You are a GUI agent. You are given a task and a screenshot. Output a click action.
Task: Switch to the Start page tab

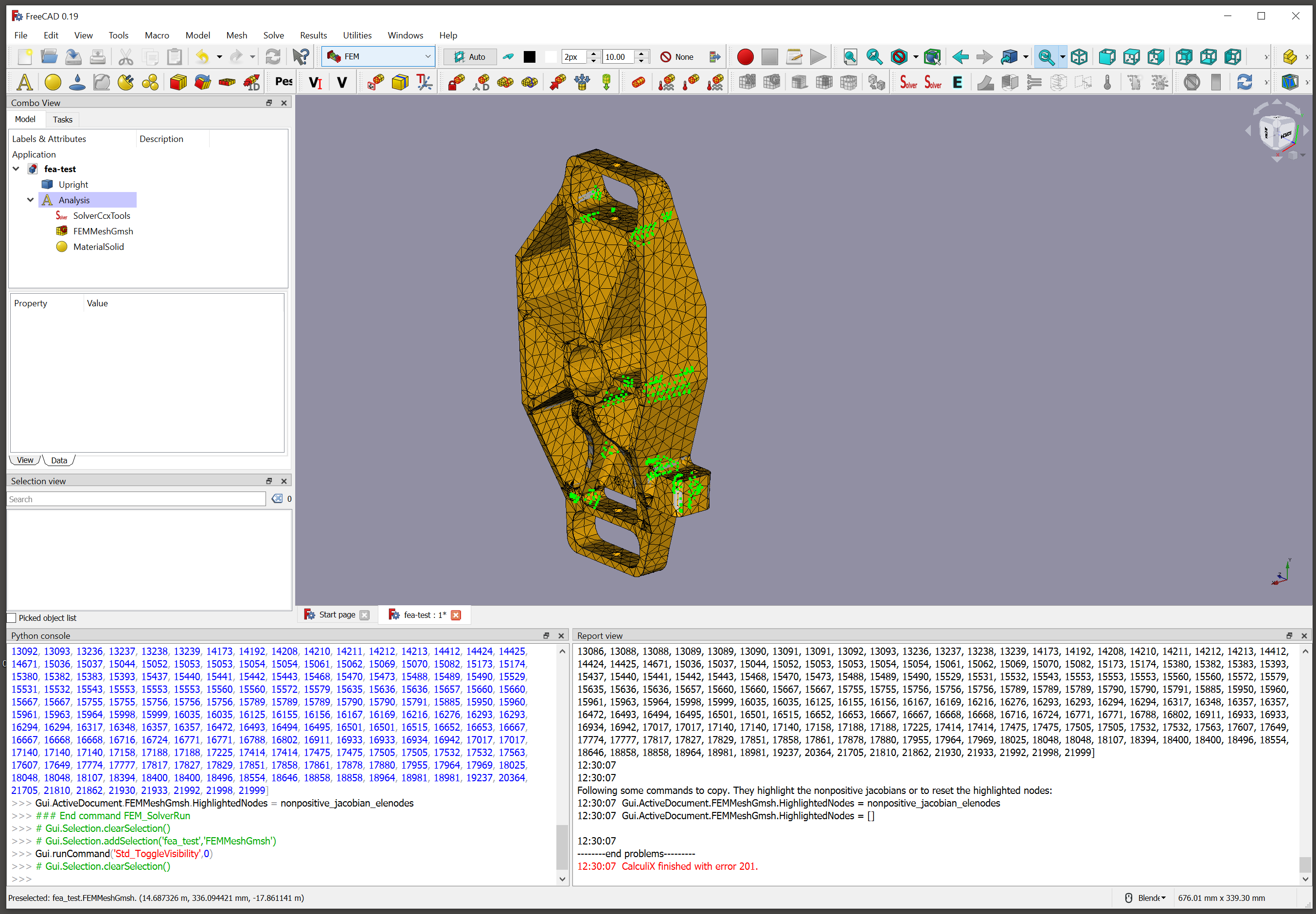click(337, 615)
